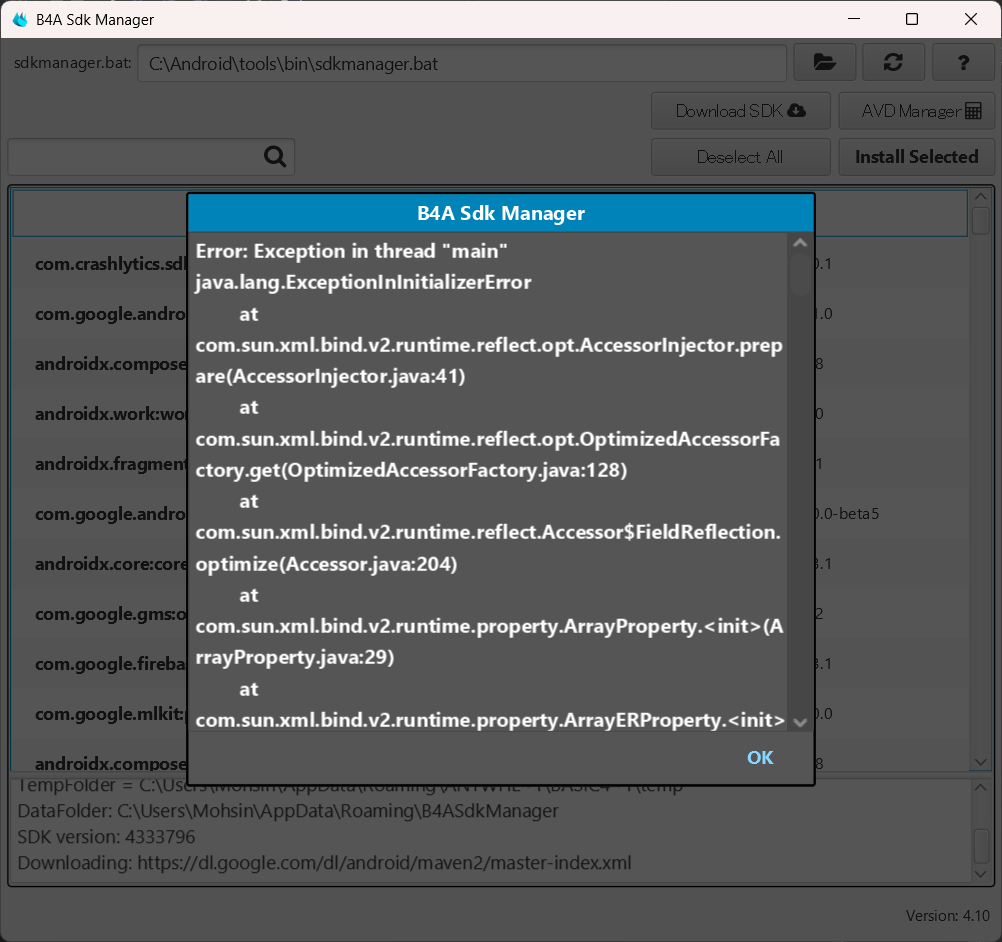Click the open folder icon button
Viewport: 1002px width, 942px height.
pos(824,63)
